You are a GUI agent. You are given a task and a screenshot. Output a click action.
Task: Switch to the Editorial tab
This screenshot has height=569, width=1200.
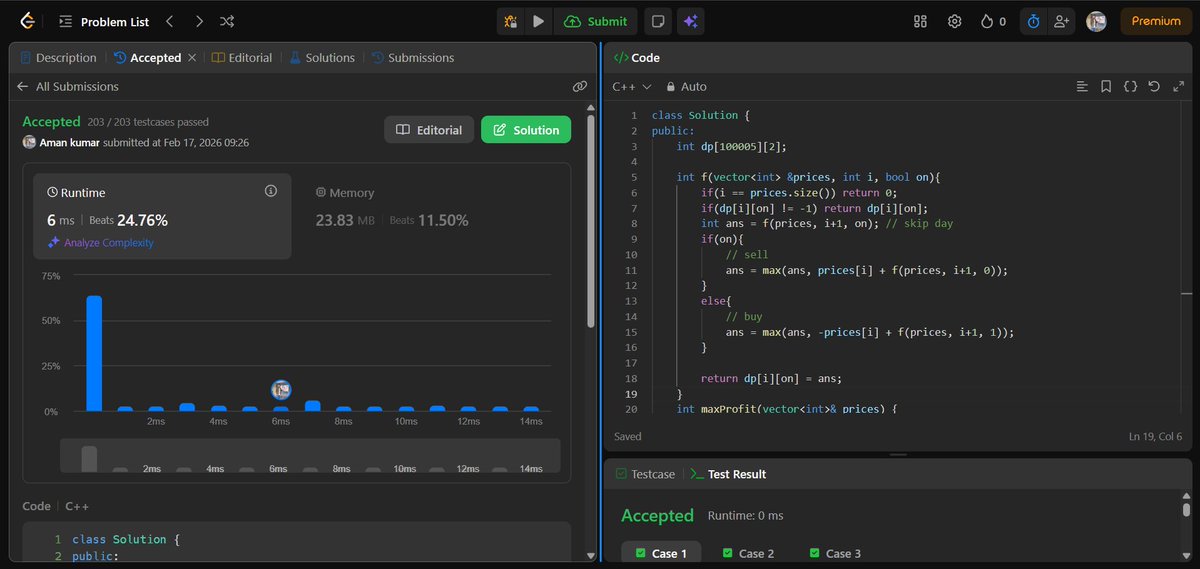coord(242,58)
